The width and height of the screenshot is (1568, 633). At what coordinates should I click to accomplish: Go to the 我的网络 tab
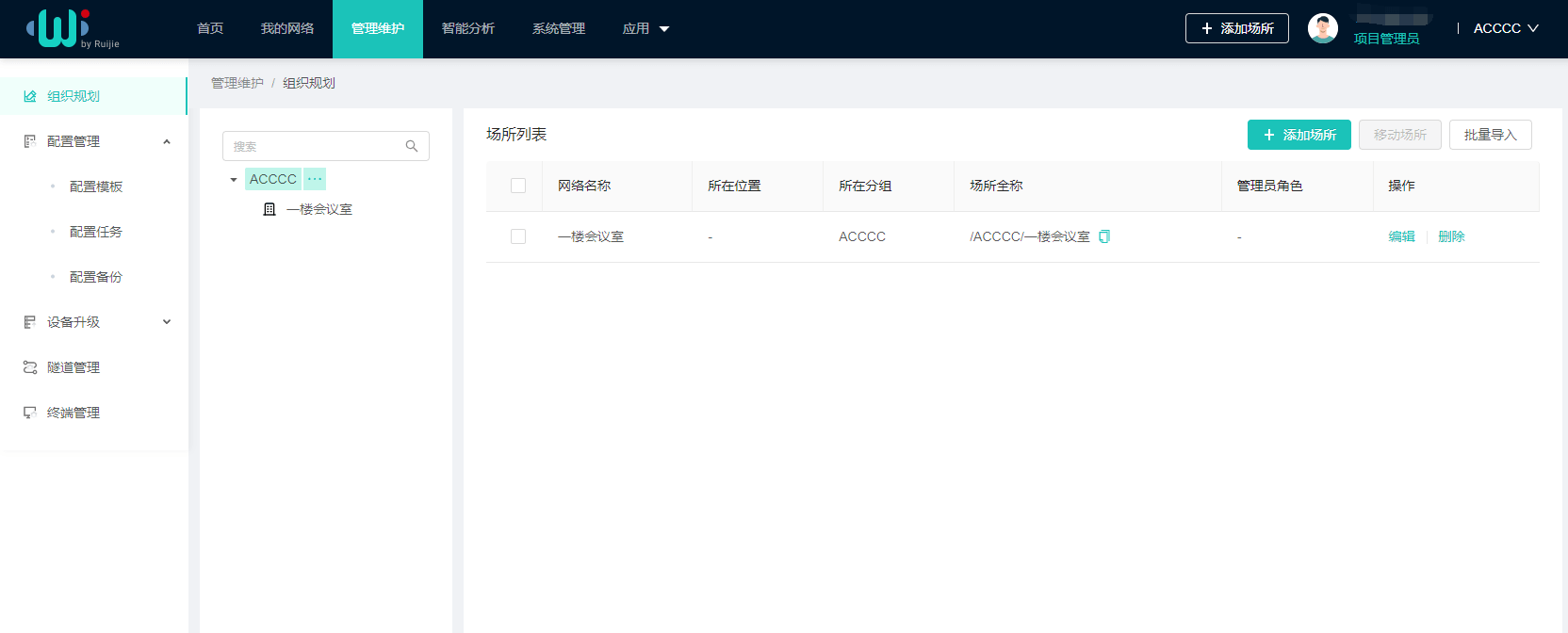point(287,28)
